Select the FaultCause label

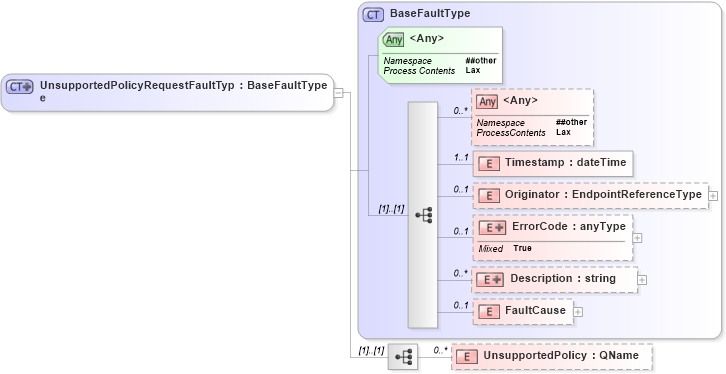coord(535,311)
